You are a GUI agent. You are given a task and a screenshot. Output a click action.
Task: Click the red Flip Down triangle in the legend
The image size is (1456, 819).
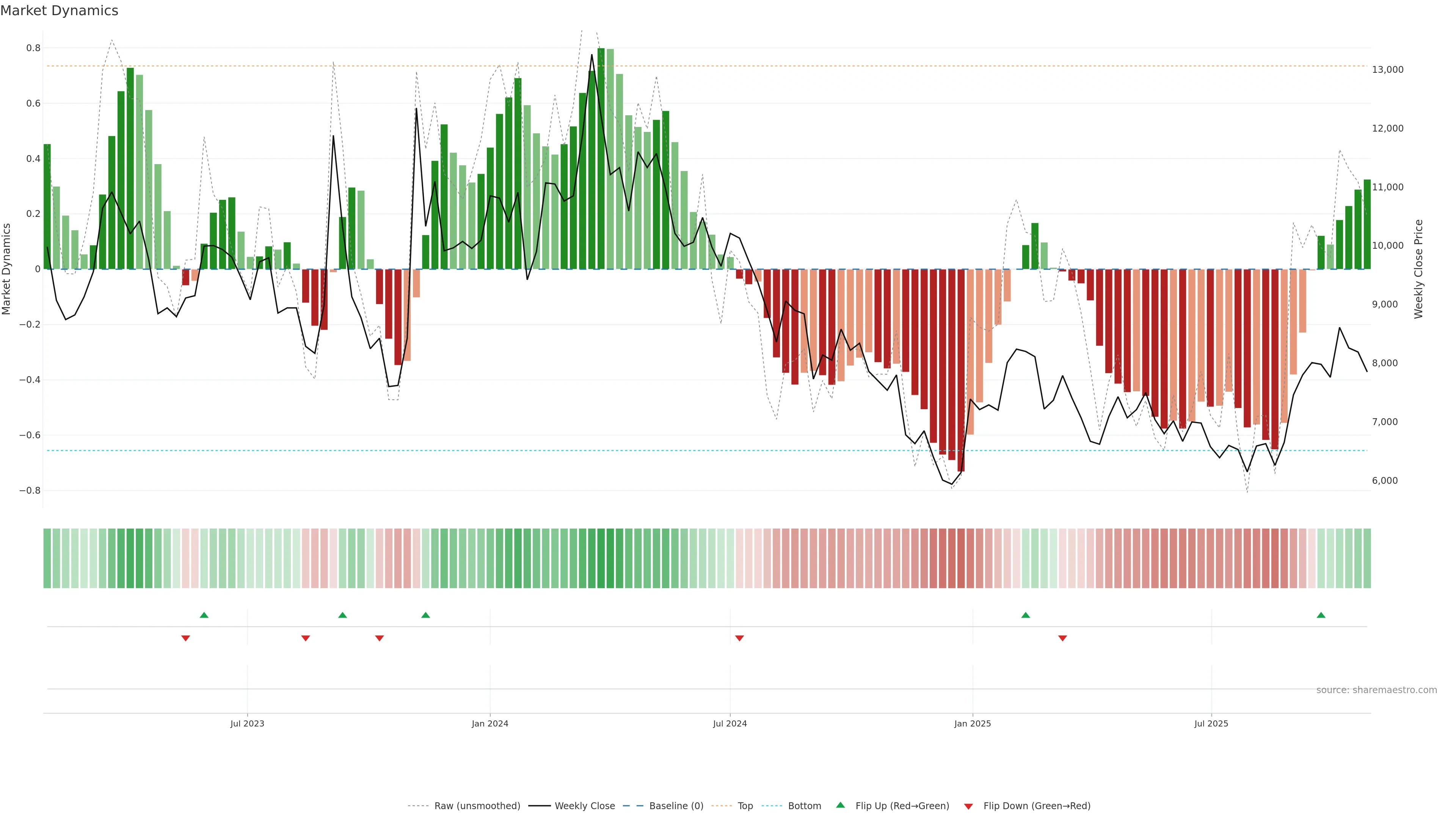(x=968, y=806)
